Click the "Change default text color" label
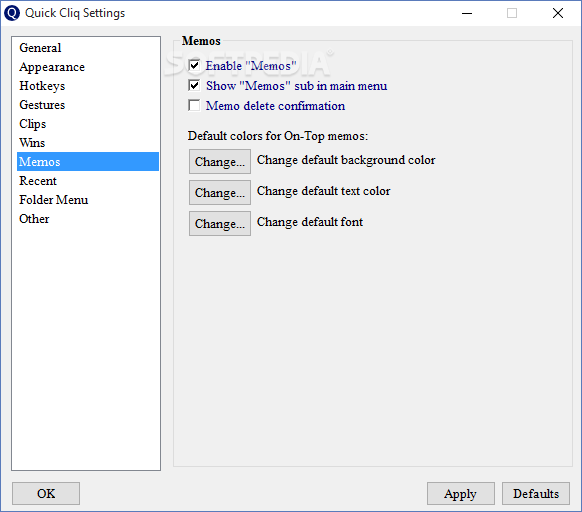 coord(323,191)
